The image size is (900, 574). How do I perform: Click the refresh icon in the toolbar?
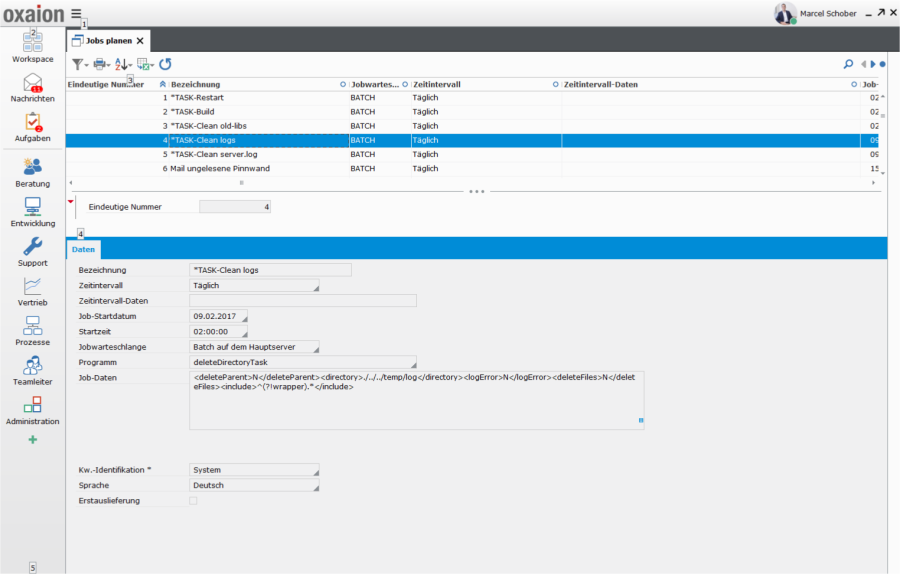tap(165, 64)
